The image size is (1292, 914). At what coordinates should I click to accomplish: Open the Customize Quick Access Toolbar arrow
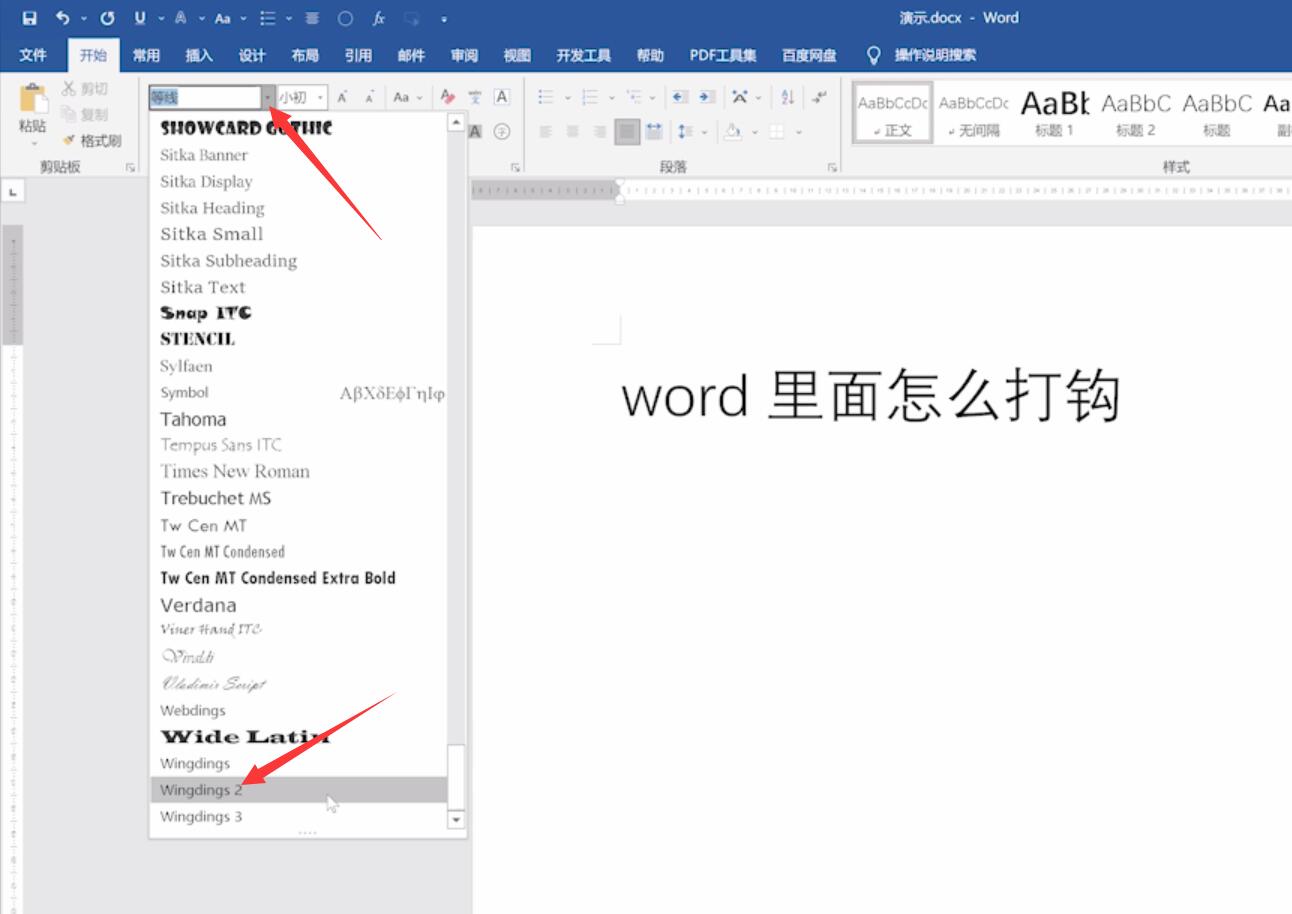pyautogui.click(x=444, y=19)
